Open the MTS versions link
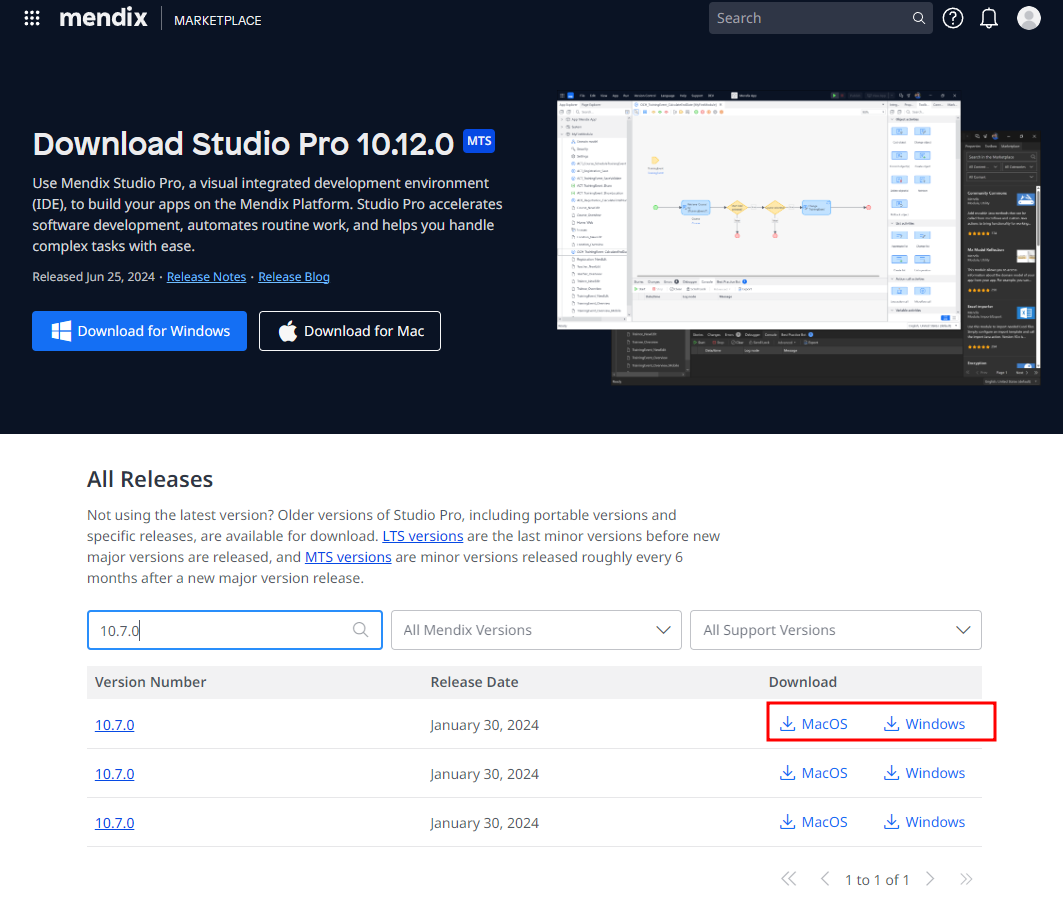The width and height of the screenshot is (1063, 922). [x=348, y=557]
